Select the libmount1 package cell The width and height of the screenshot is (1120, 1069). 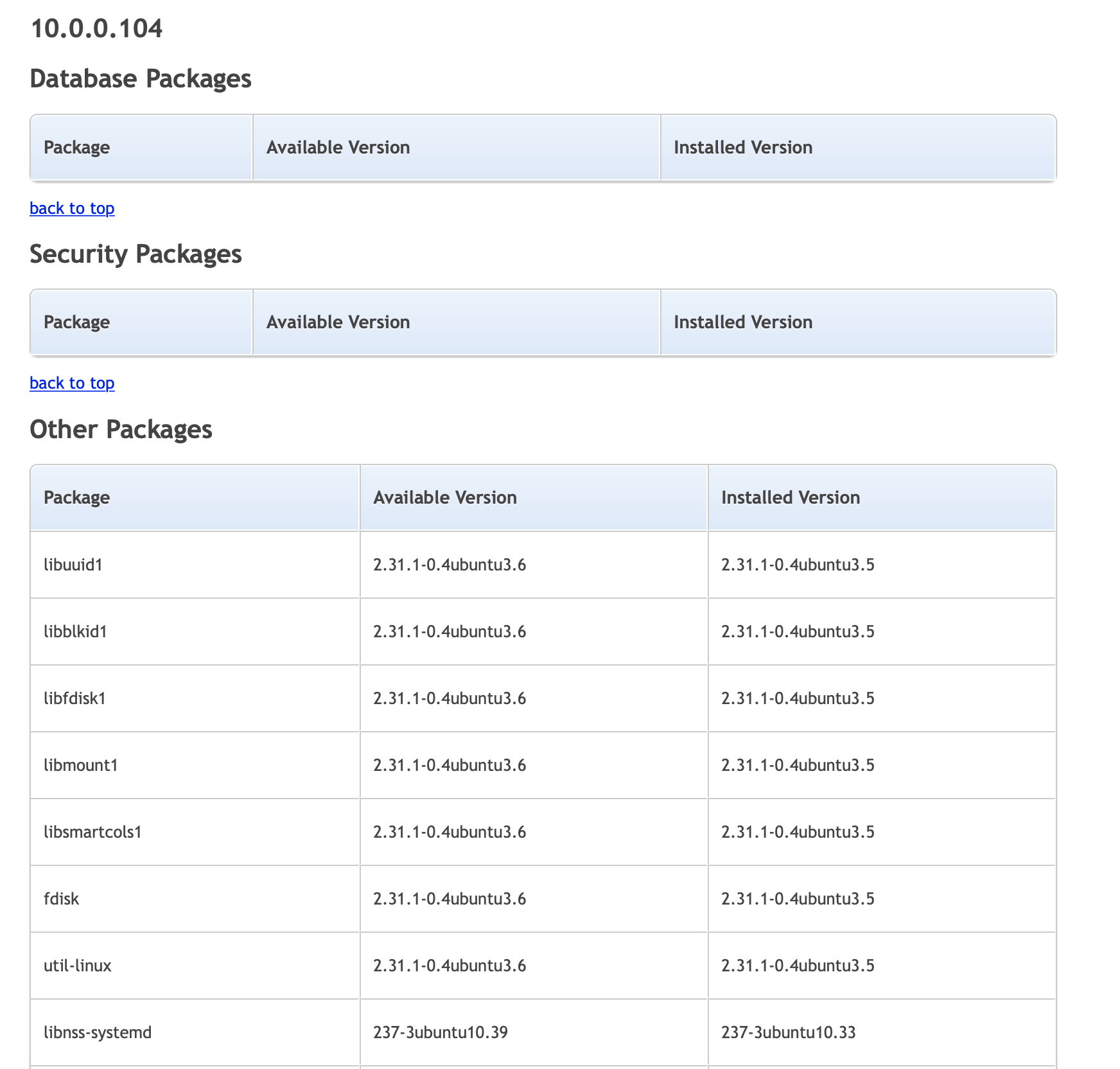click(195, 765)
